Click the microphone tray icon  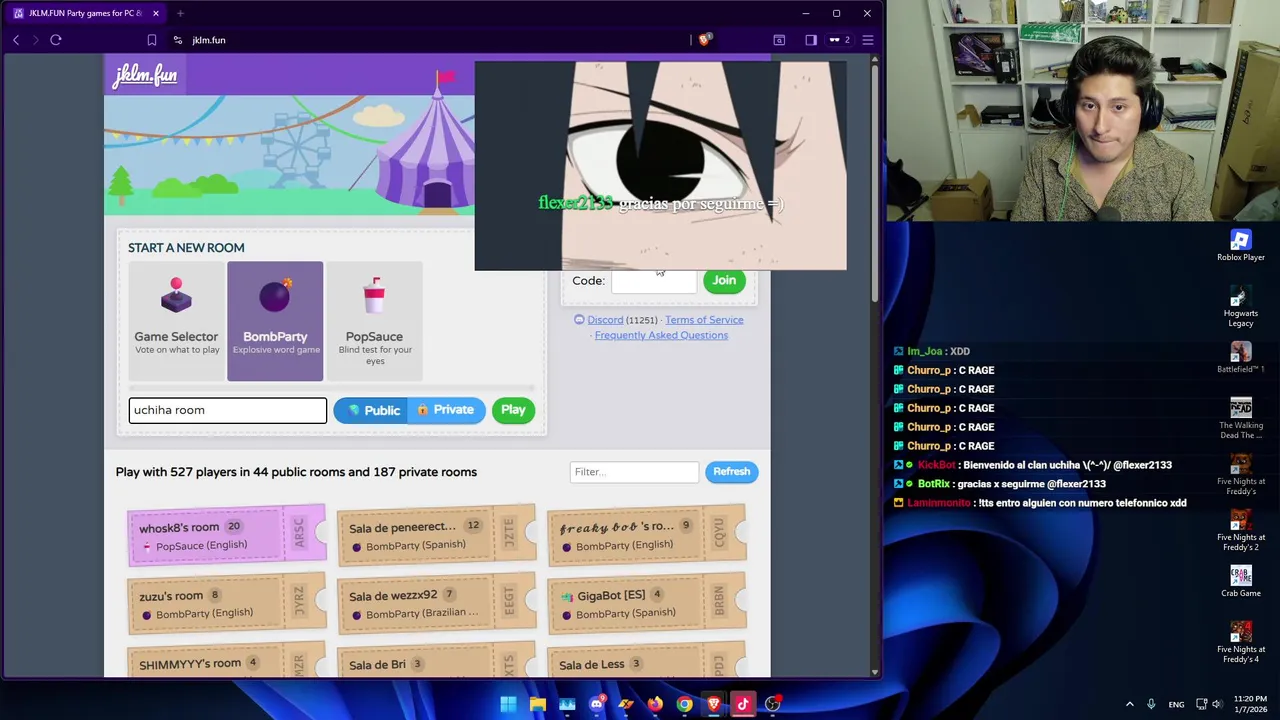coord(1151,704)
